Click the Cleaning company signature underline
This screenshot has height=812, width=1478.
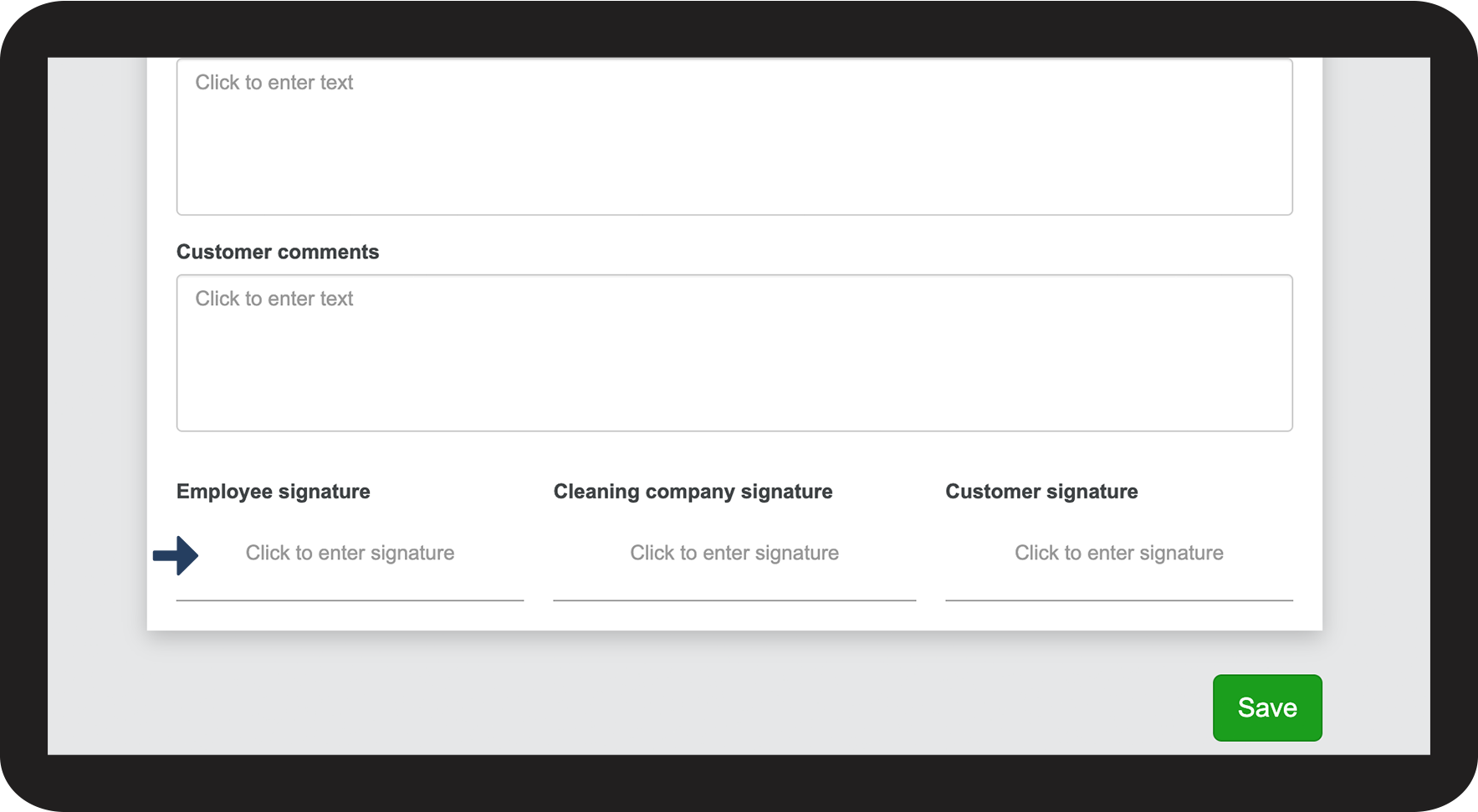coord(734,600)
